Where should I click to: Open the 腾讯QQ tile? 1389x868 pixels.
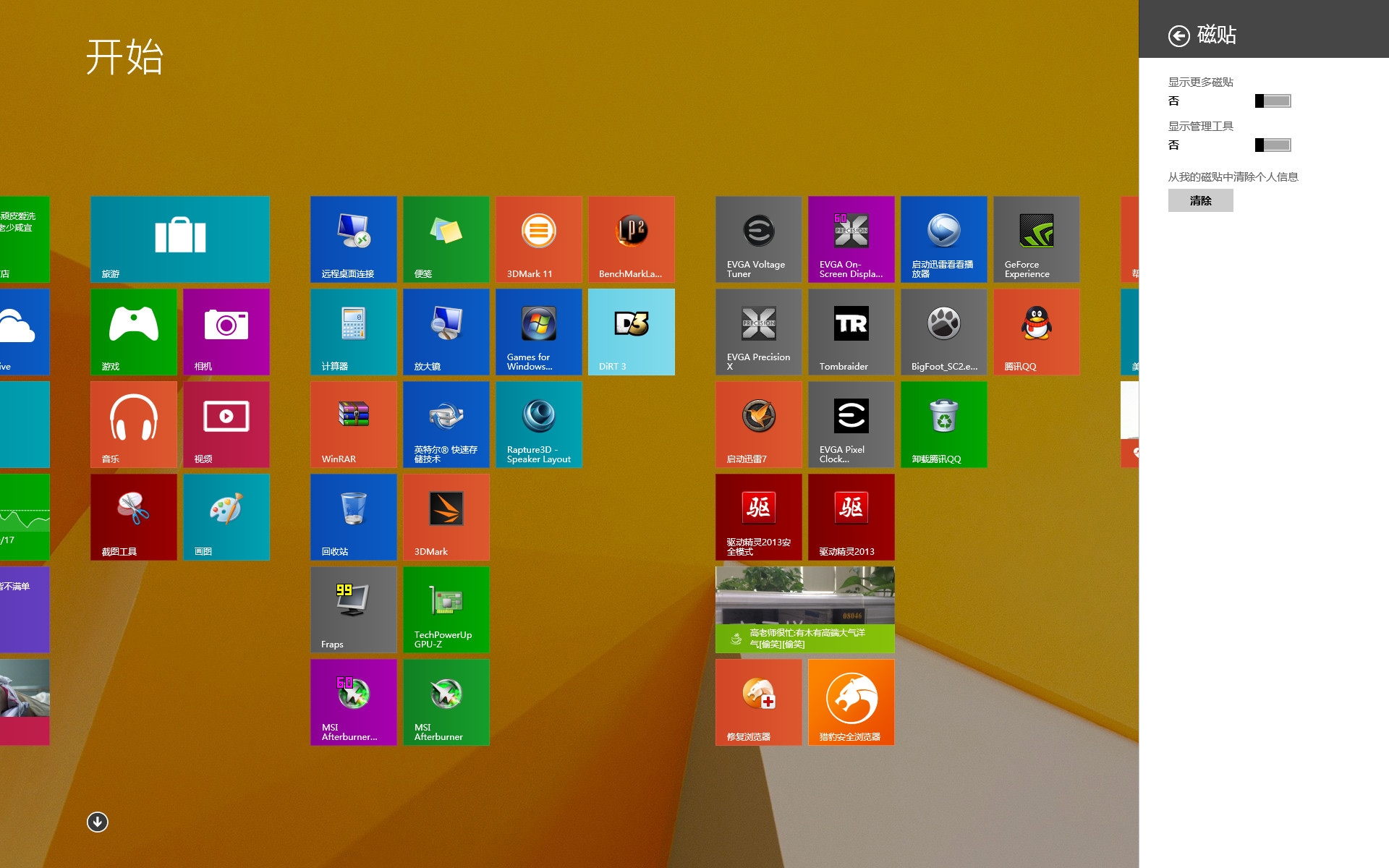click(1036, 331)
